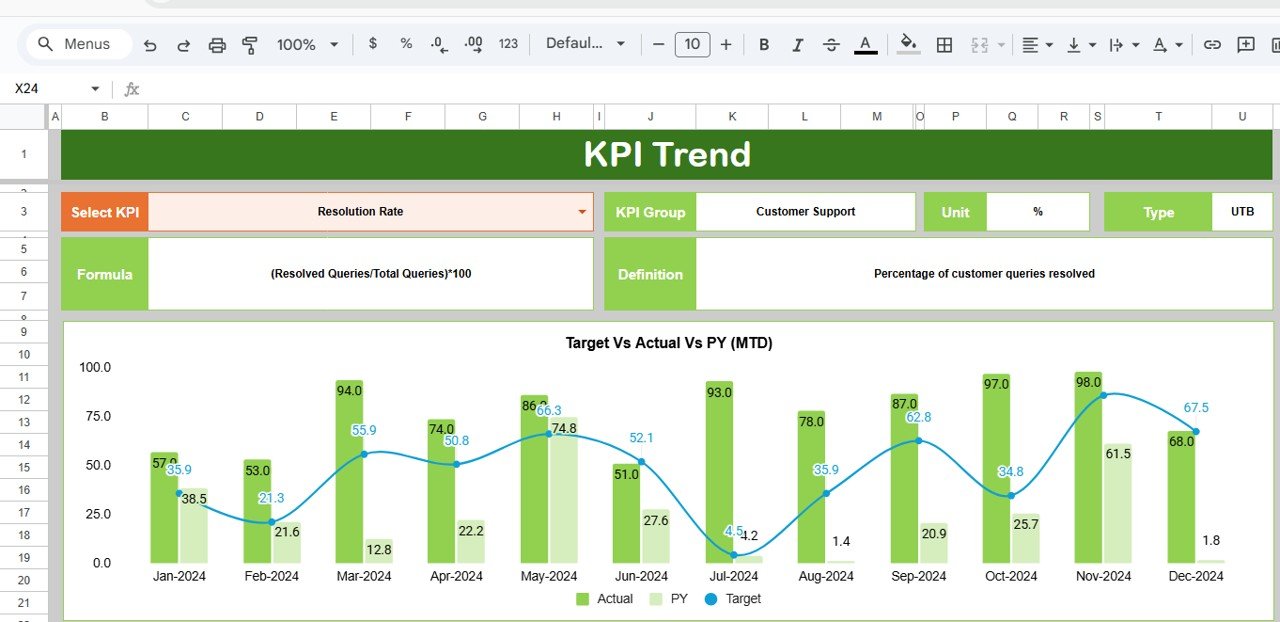Click the Print icon
This screenshot has width=1280, height=622.
(x=217, y=44)
